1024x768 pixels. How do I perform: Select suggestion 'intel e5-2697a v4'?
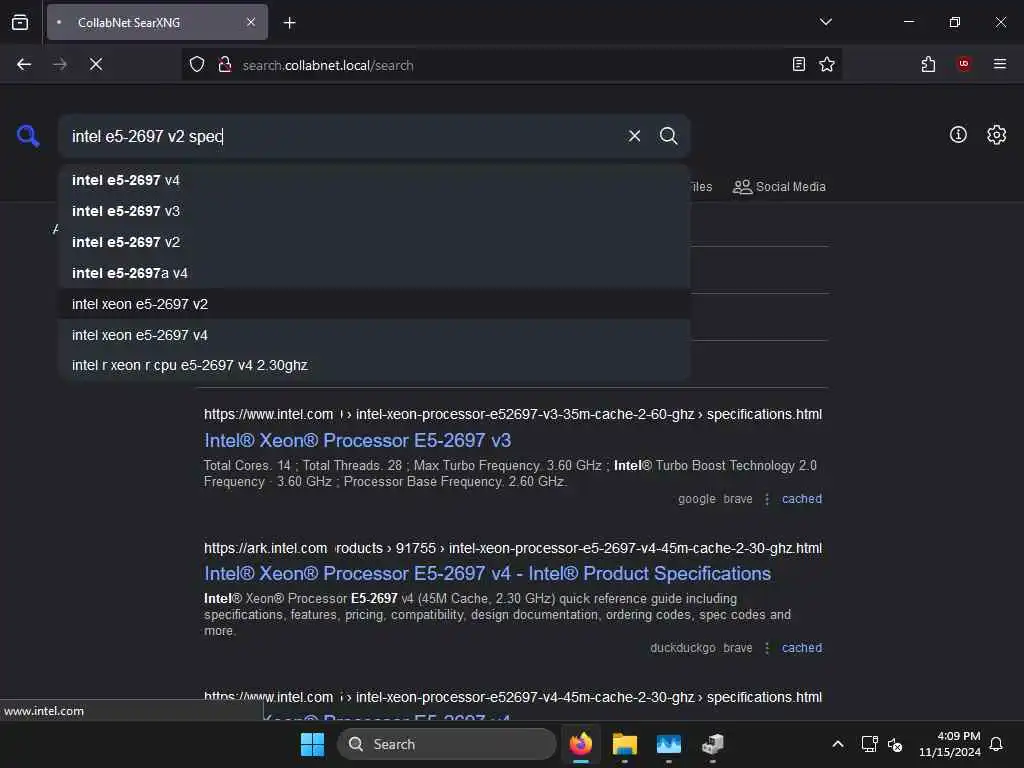[374, 273]
